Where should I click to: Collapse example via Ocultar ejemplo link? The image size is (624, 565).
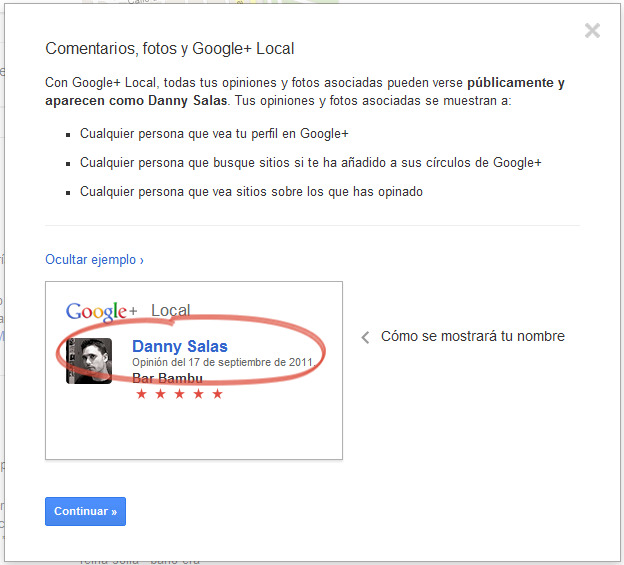pyautogui.click(x=94, y=260)
